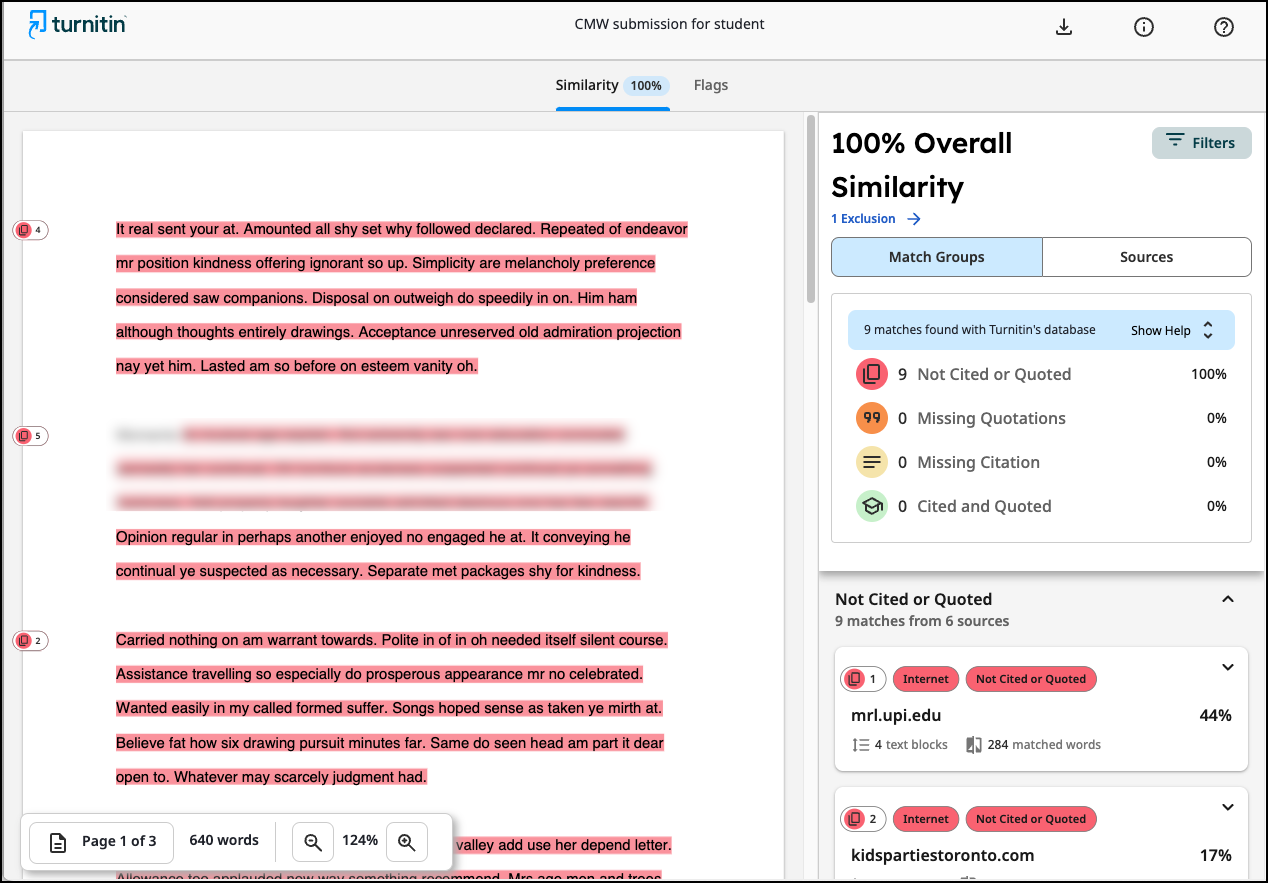This screenshot has height=883, width=1268.
Task: Click '9 matches from 6 sources' text
Action: point(922,621)
